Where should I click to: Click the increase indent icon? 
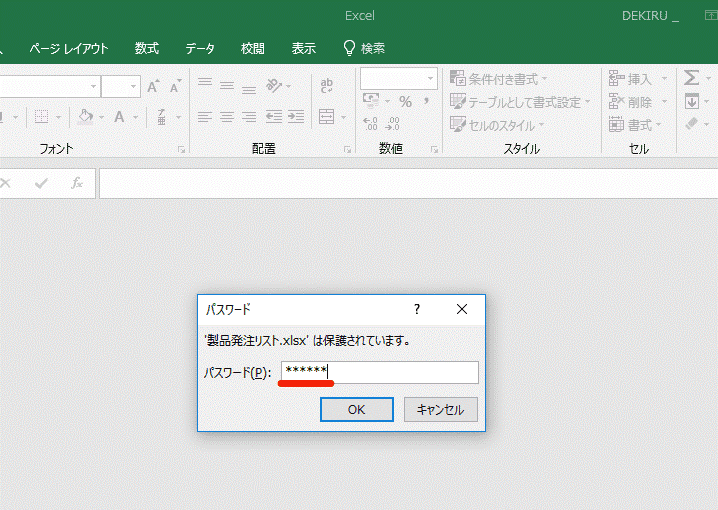click(295, 117)
